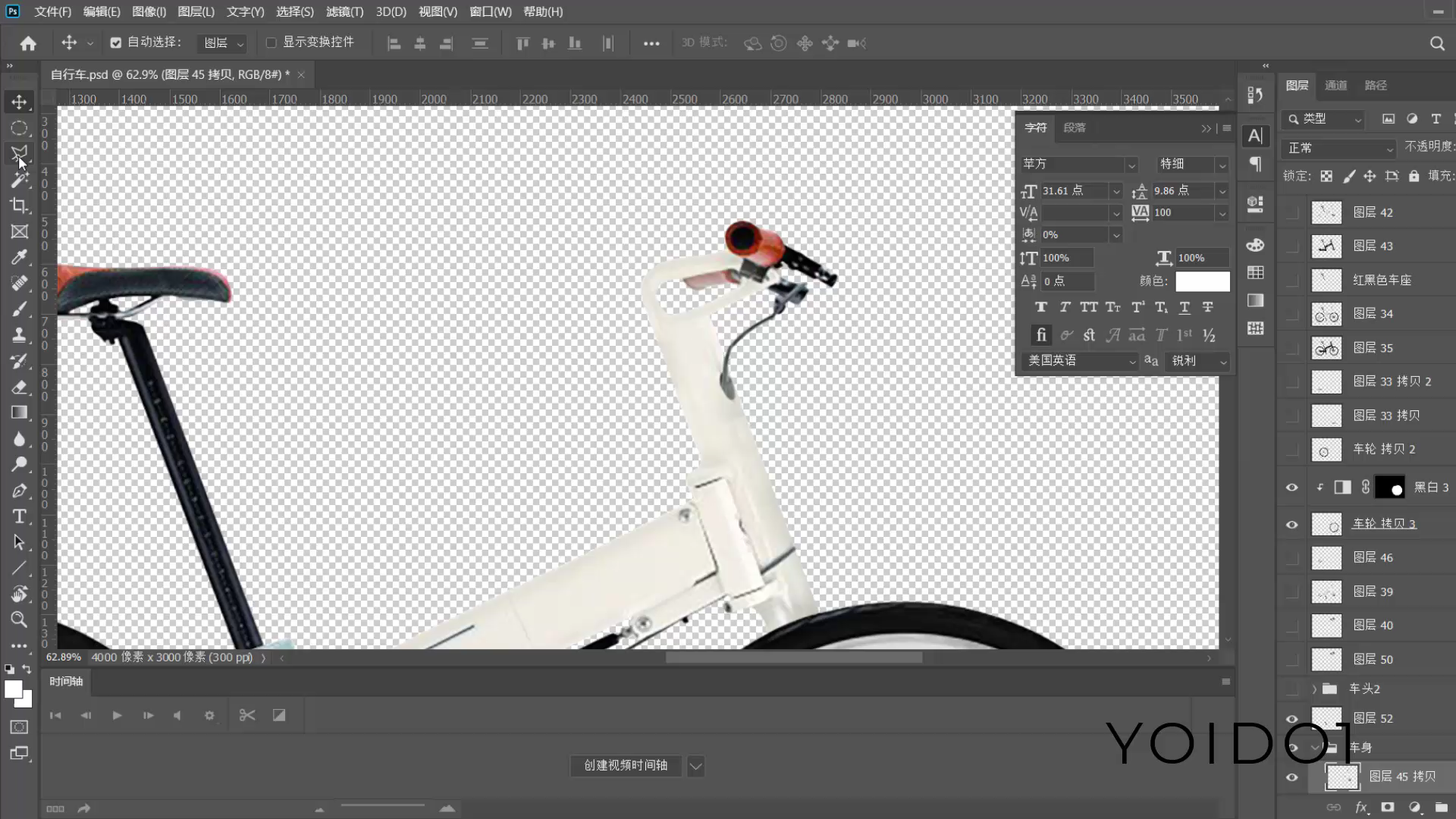
Task: Expand the 车头2 layer group
Action: 1314,689
